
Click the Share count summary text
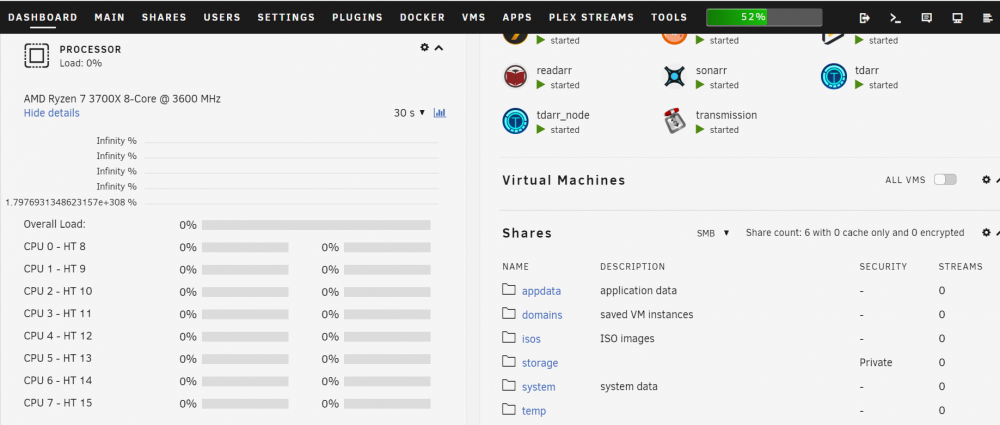coord(855,233)
